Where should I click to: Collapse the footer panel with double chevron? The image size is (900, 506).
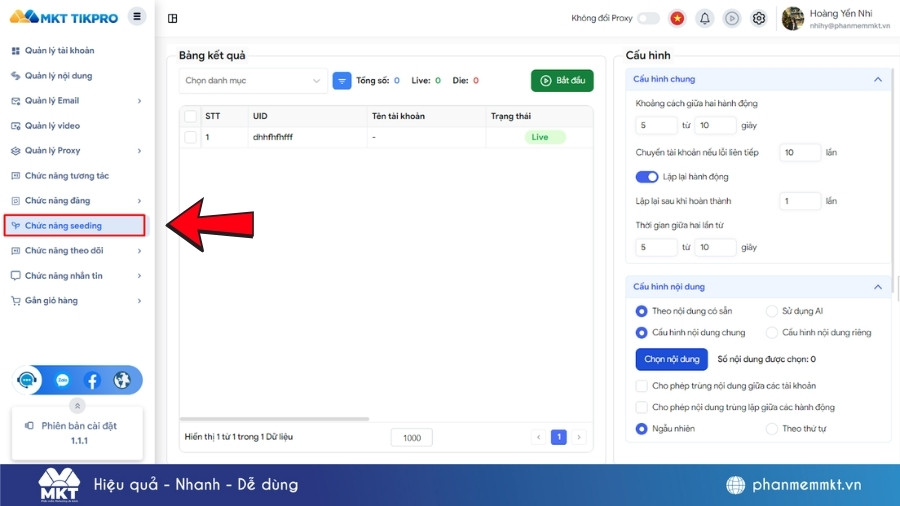pyautogui.click(x=77, y=406)
